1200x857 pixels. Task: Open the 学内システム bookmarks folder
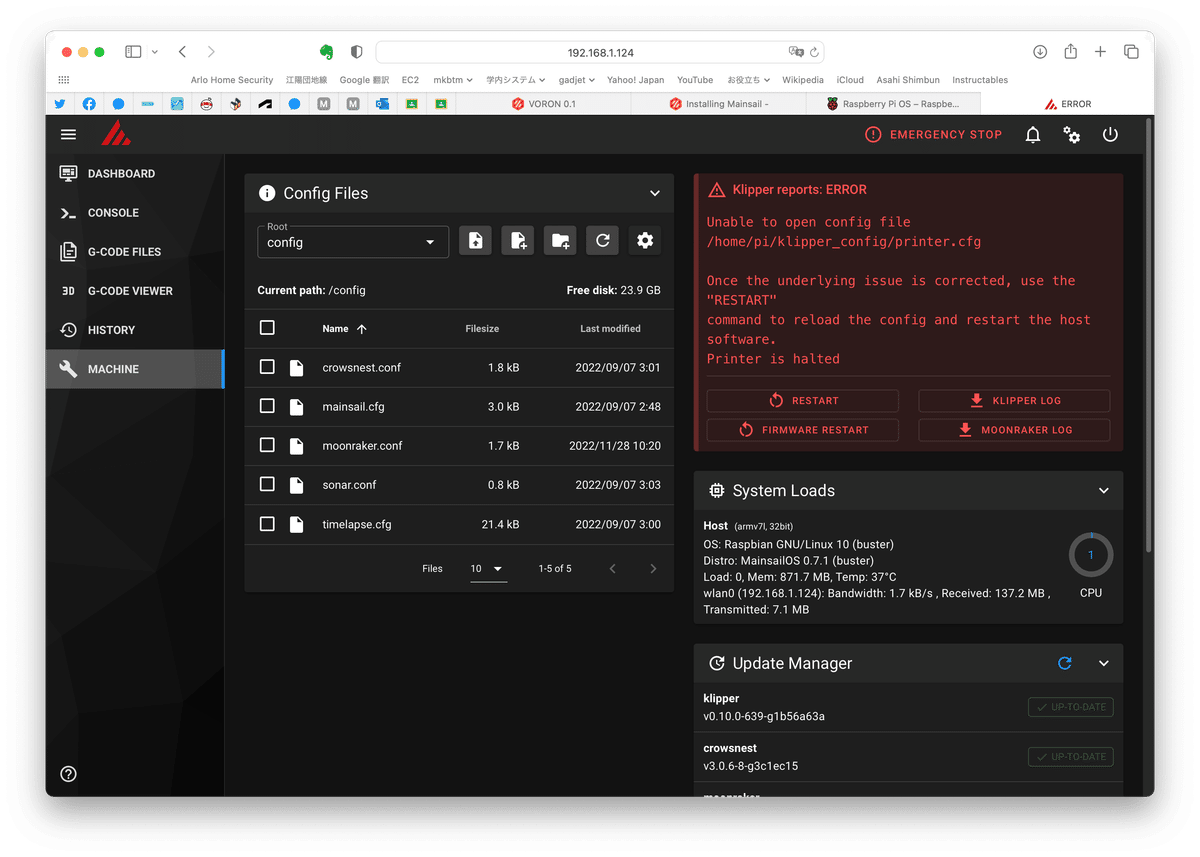515,80
